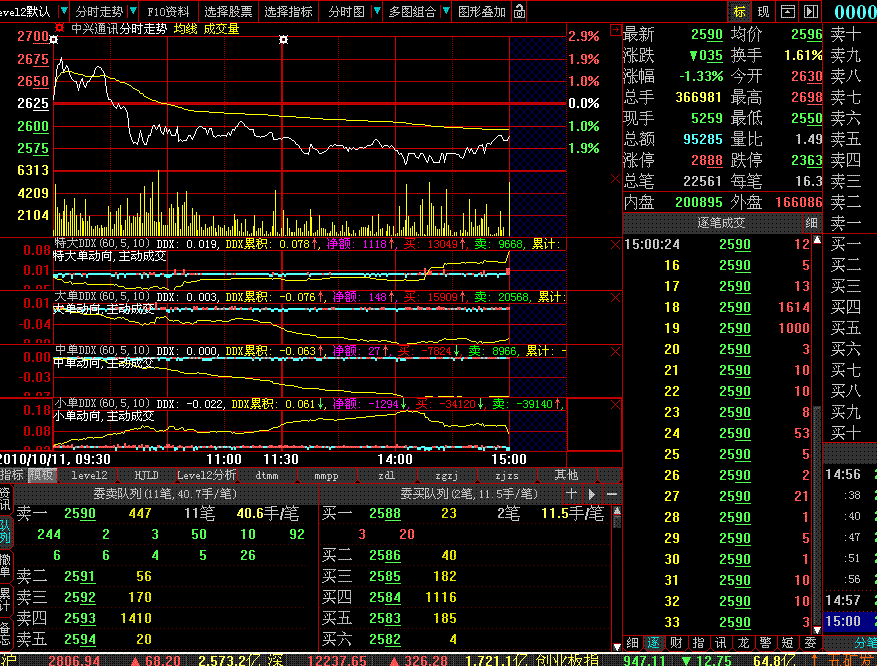Select the bottom 短 tab
The width and height of the screenshot is (877, 666).
pyautogui.click(x=788, y=643)
